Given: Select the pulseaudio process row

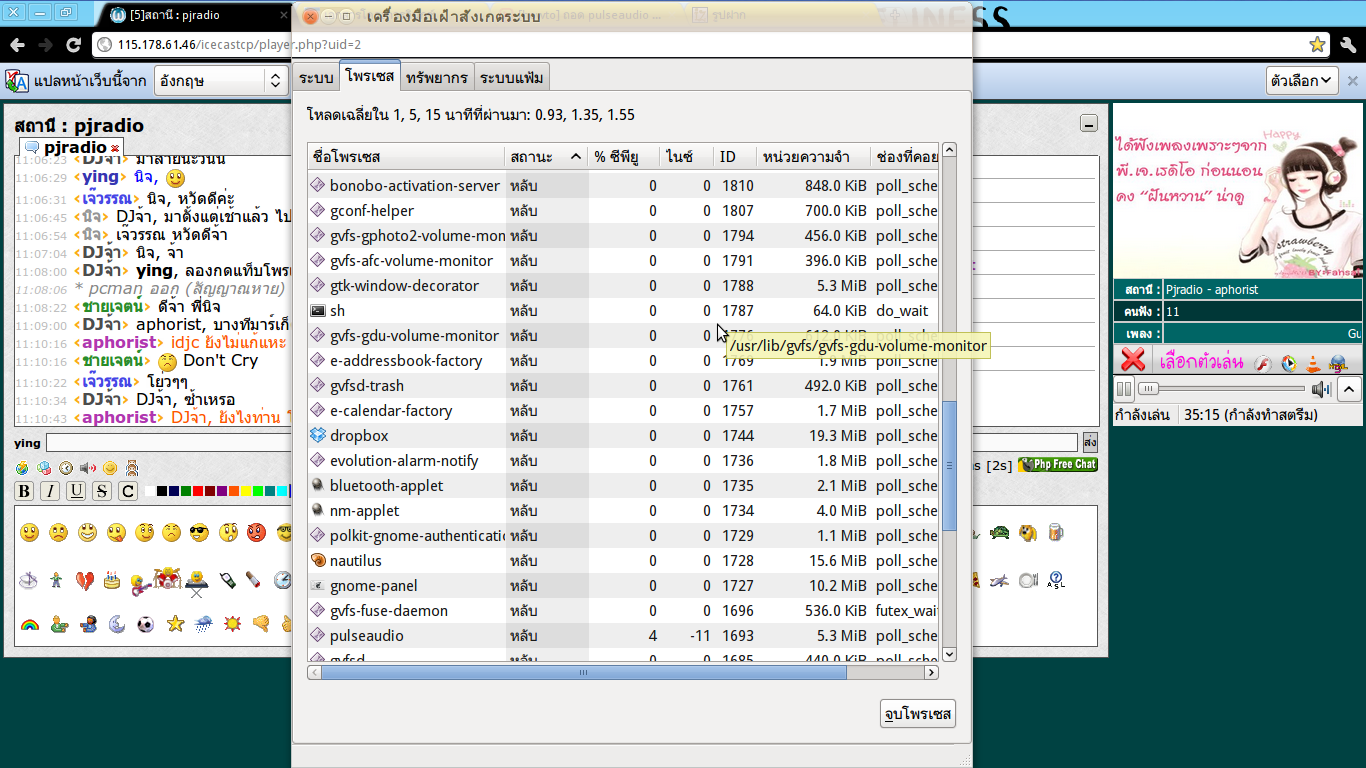Looking at the screenshot, I should (x=623, y=636).
